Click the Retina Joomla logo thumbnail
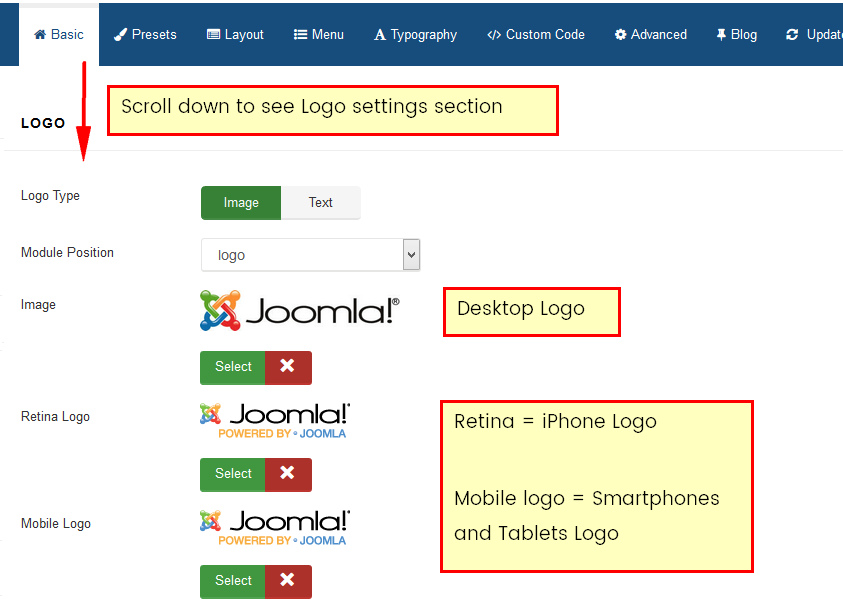 pyautogui.click(x=275, y=421)
